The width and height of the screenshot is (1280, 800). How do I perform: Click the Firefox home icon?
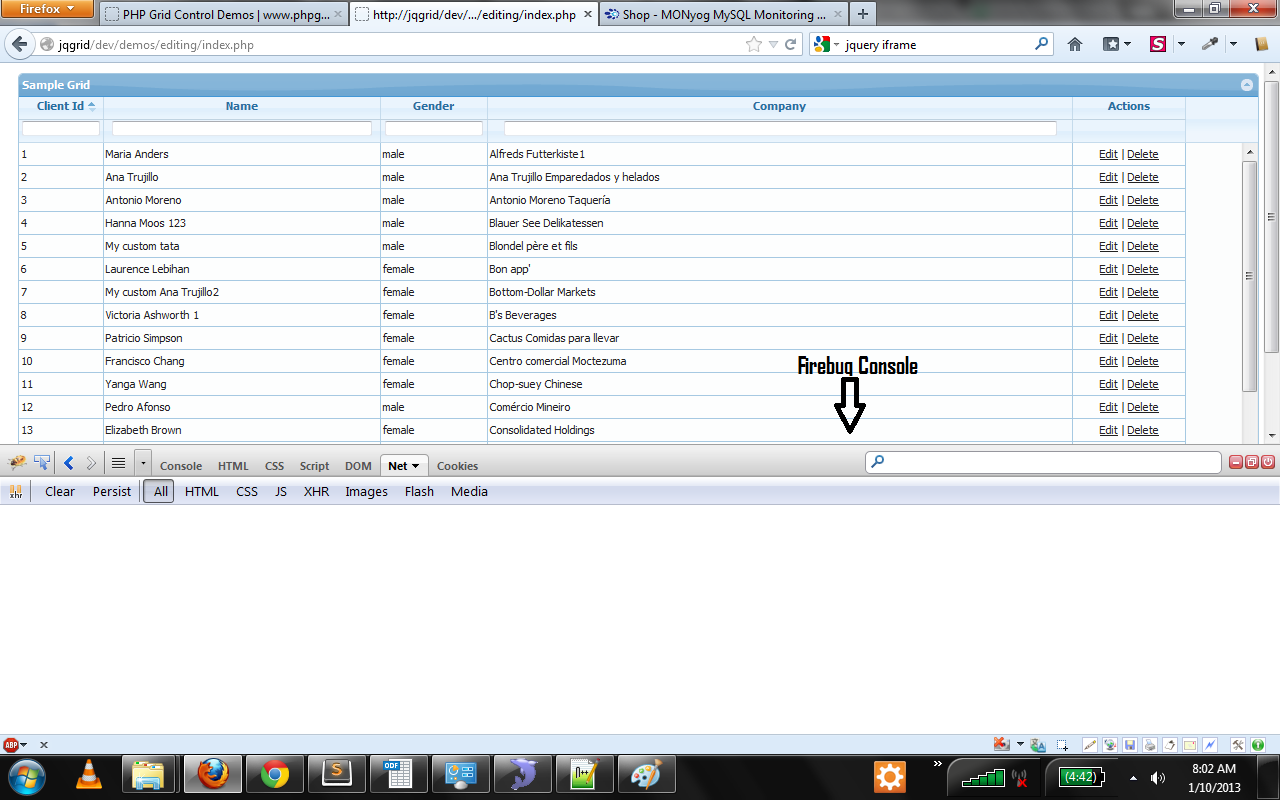(x=1075, y=44)
